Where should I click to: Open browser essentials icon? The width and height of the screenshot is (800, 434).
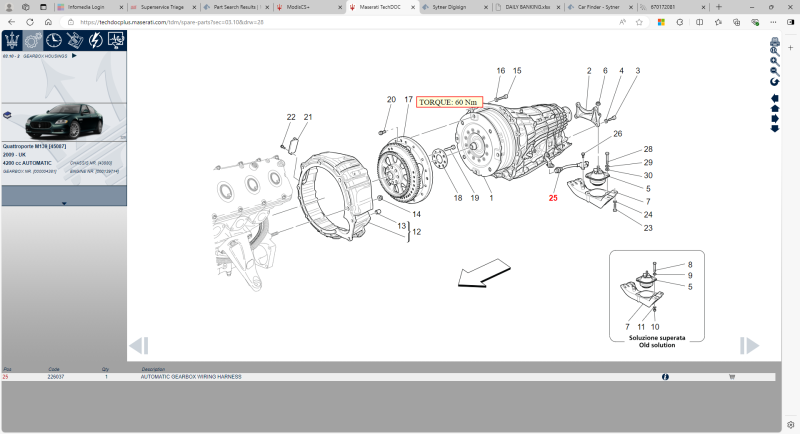coord(755,22)
